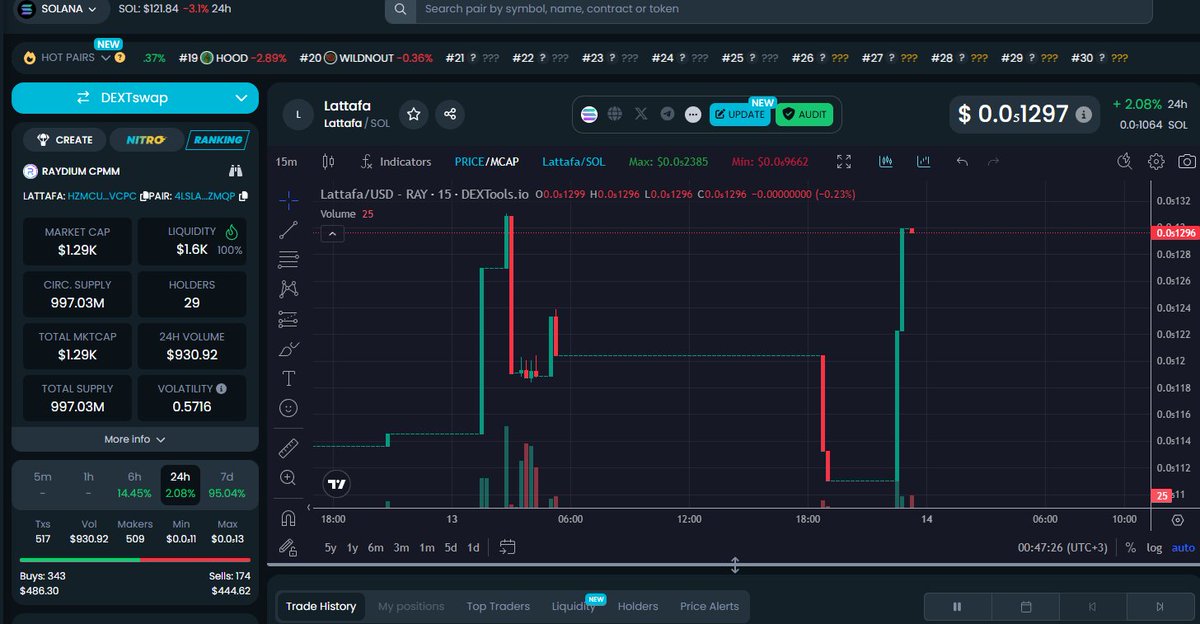
Task: Redo the last chart action
Action: tap(993, 161)
